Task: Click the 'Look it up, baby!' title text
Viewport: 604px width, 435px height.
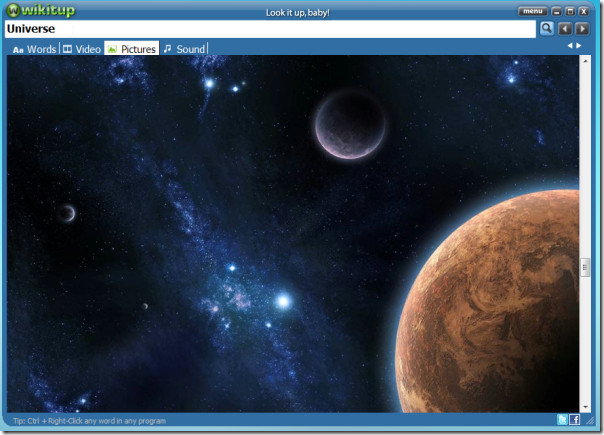Action: coord(298,13)
